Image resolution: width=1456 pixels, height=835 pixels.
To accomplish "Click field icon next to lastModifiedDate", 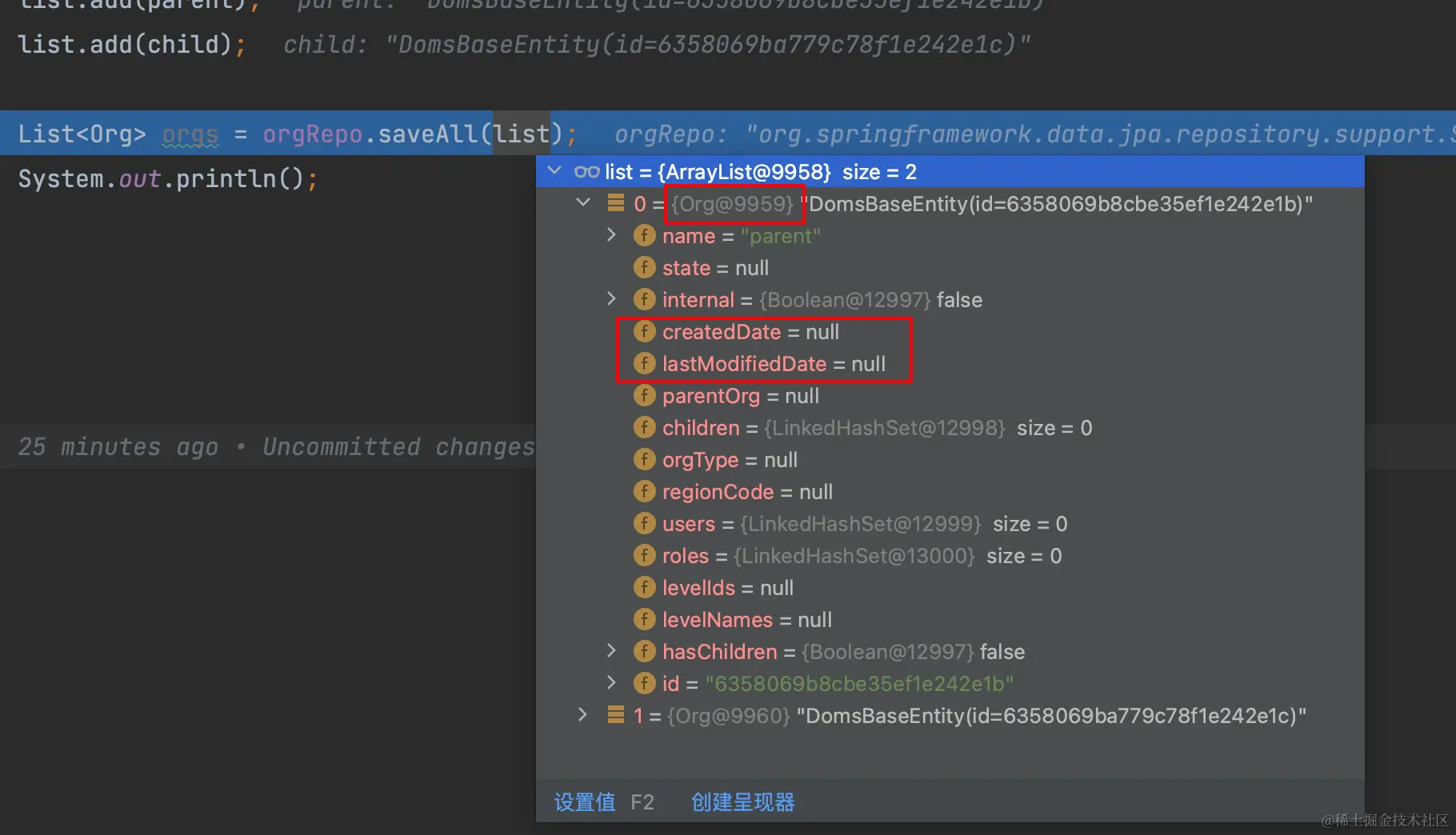I will [644, 363].
